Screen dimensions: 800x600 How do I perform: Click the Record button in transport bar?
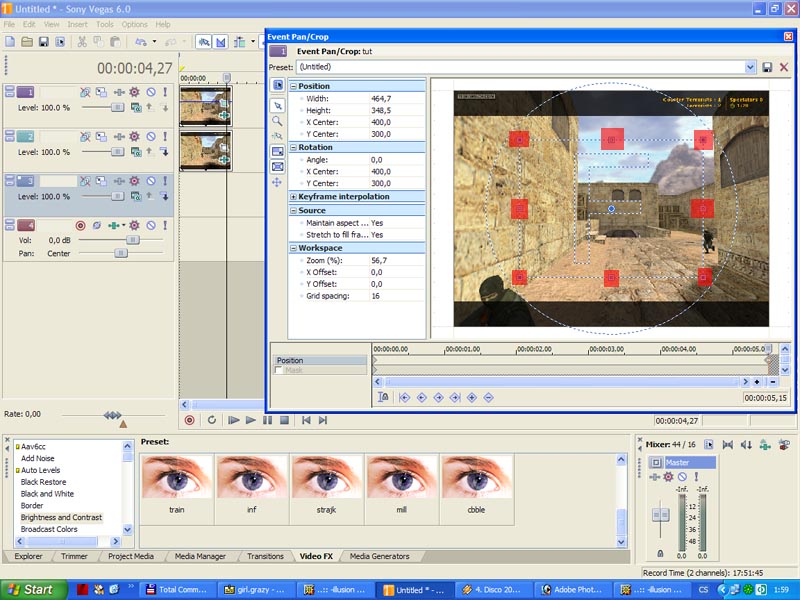(x=189, y=420)
